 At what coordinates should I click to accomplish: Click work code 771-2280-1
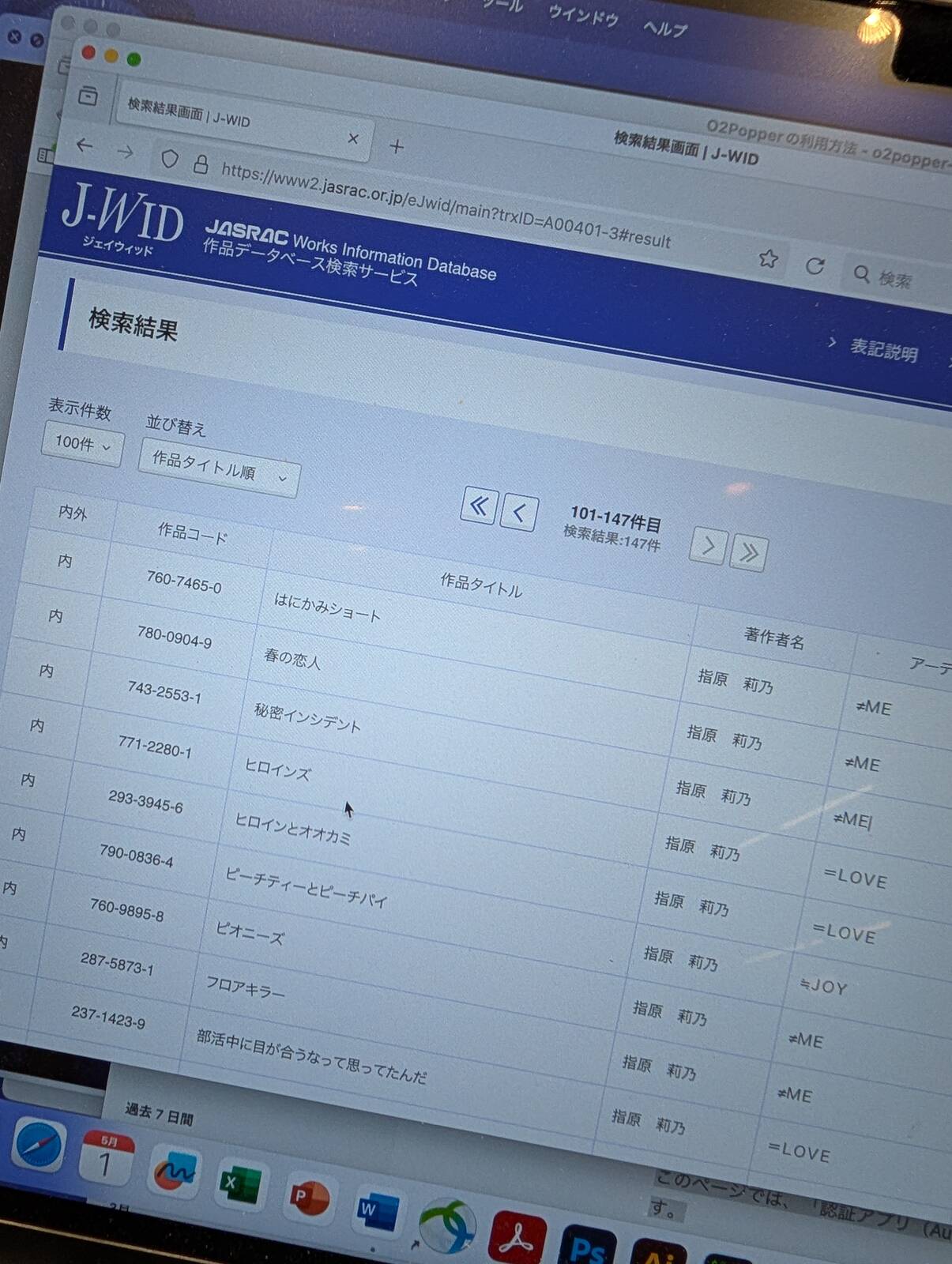(x=155, y=746)
